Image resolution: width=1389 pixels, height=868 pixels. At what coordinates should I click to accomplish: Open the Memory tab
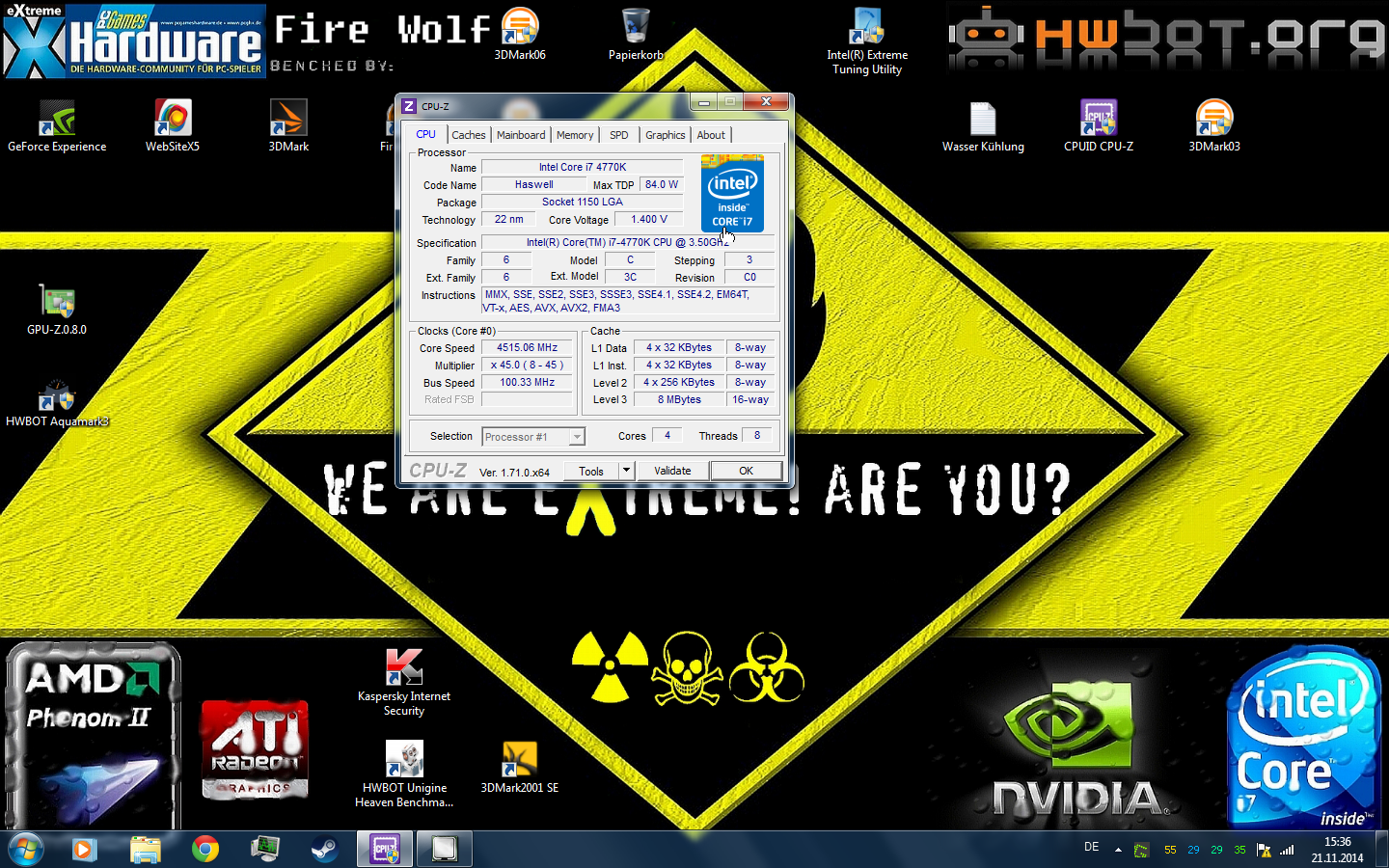coord(575,135)
